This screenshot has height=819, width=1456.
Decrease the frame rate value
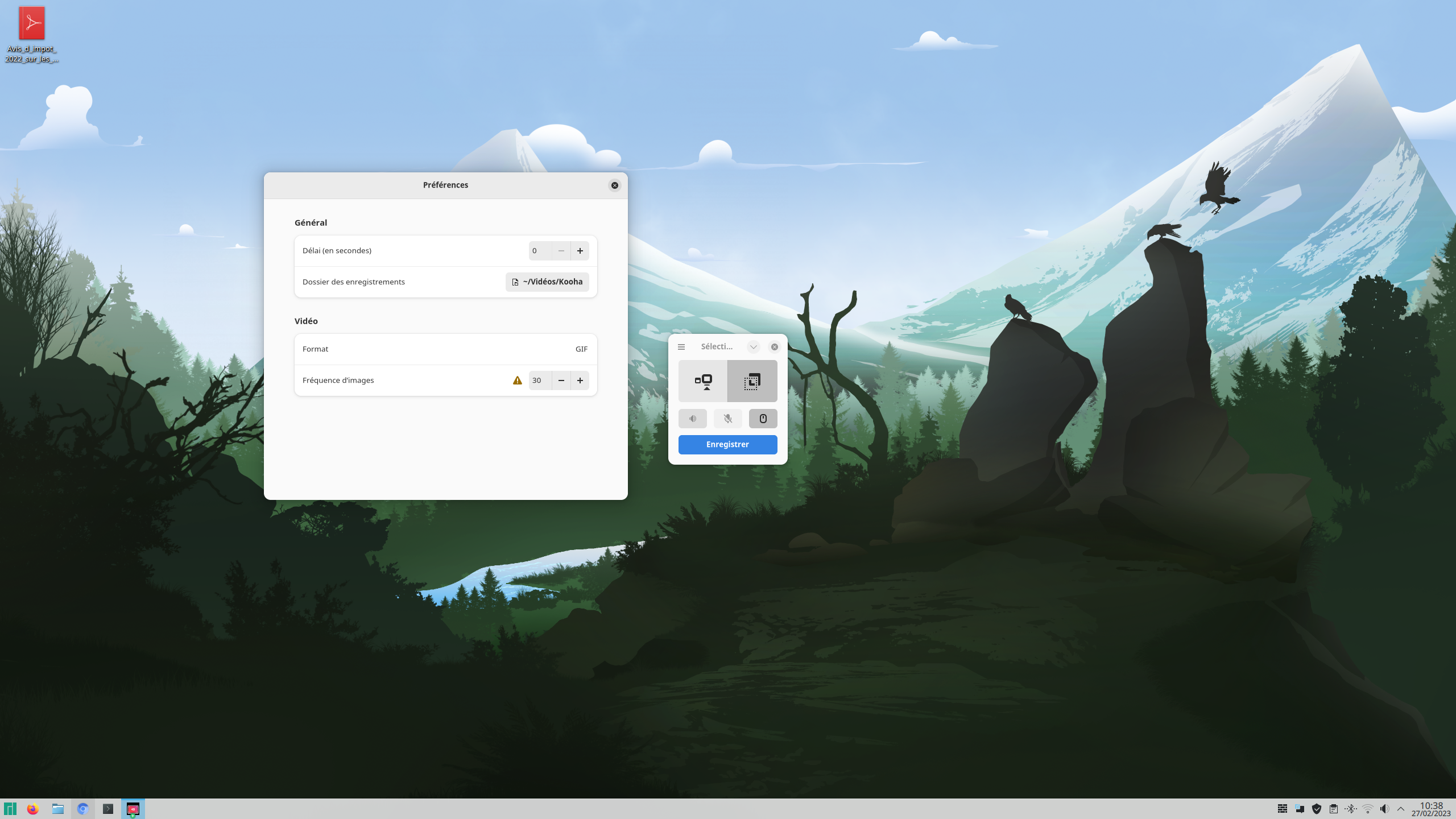tap(561, 380)
